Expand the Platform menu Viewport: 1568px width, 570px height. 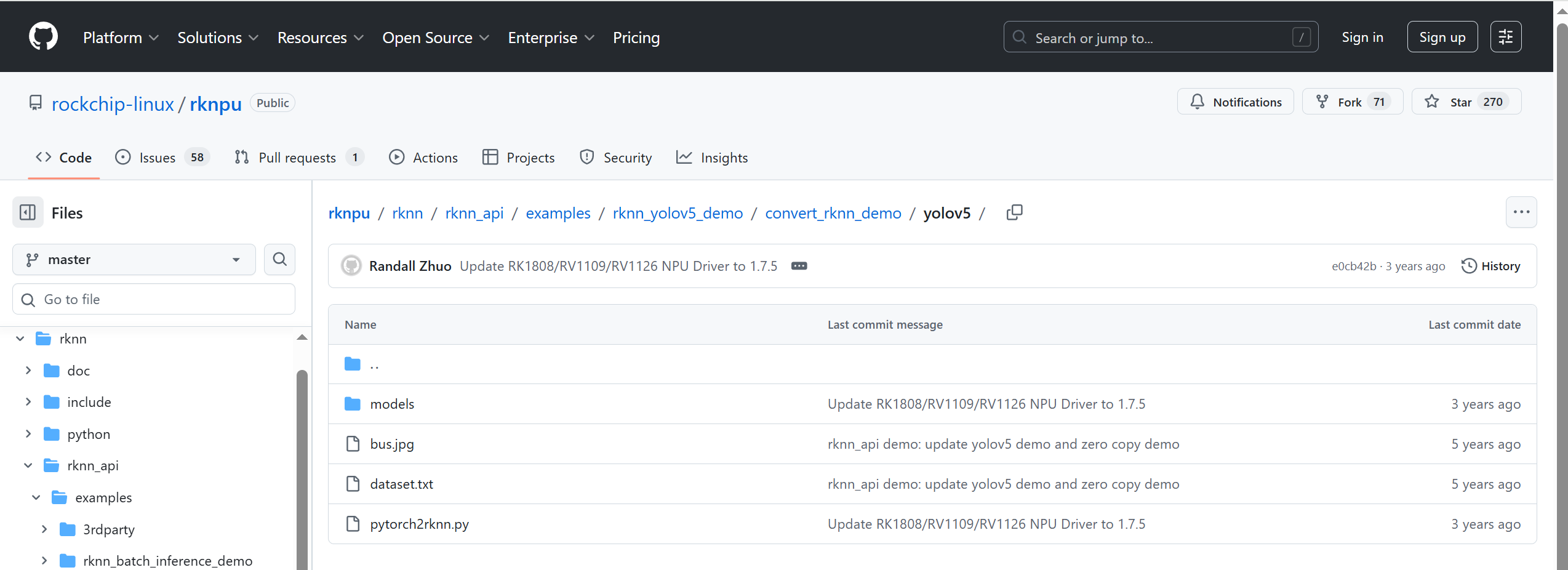(121, 38)
